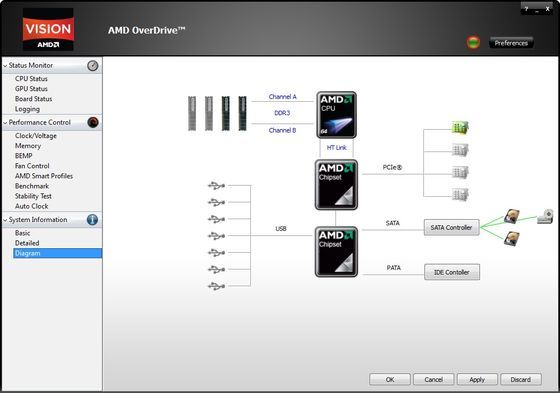Click the red-green status indicator light
560x393 pixels.
473,43
